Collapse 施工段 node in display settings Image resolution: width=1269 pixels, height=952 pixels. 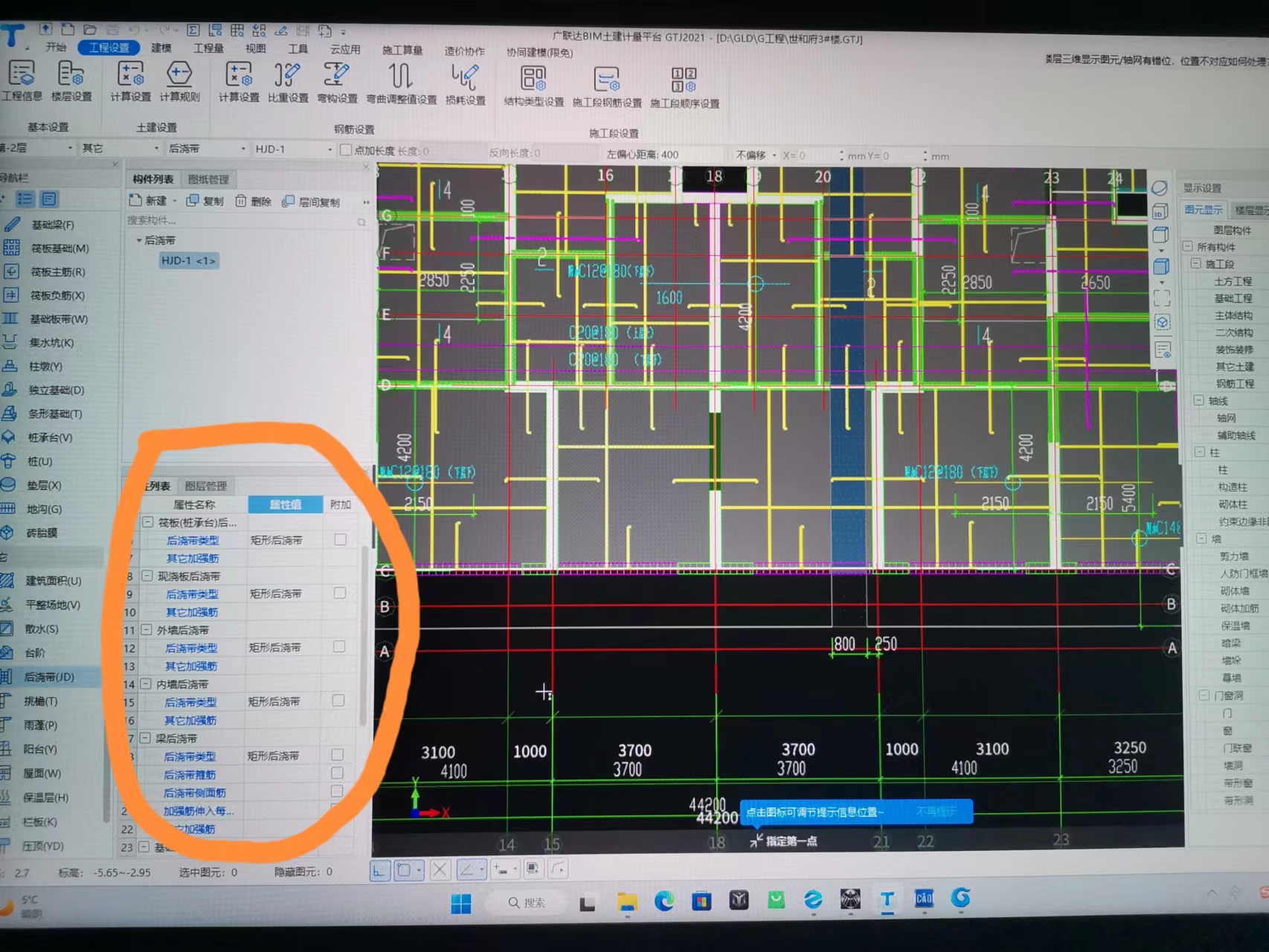tap(1196, 263)
